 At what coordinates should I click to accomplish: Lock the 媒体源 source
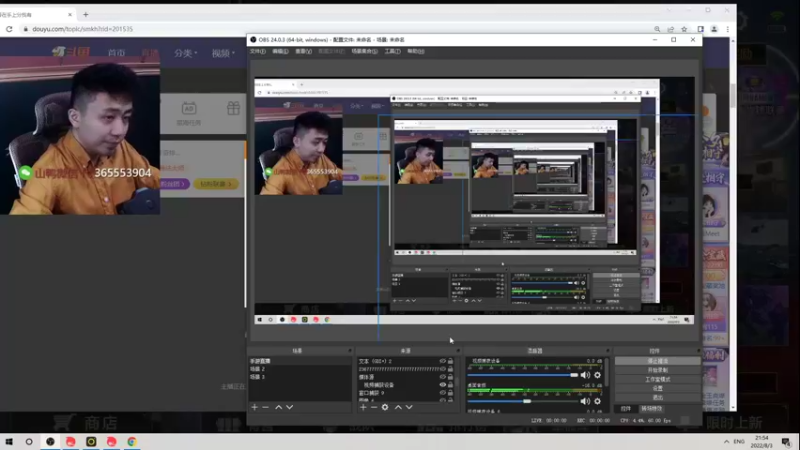pos(451,377)
